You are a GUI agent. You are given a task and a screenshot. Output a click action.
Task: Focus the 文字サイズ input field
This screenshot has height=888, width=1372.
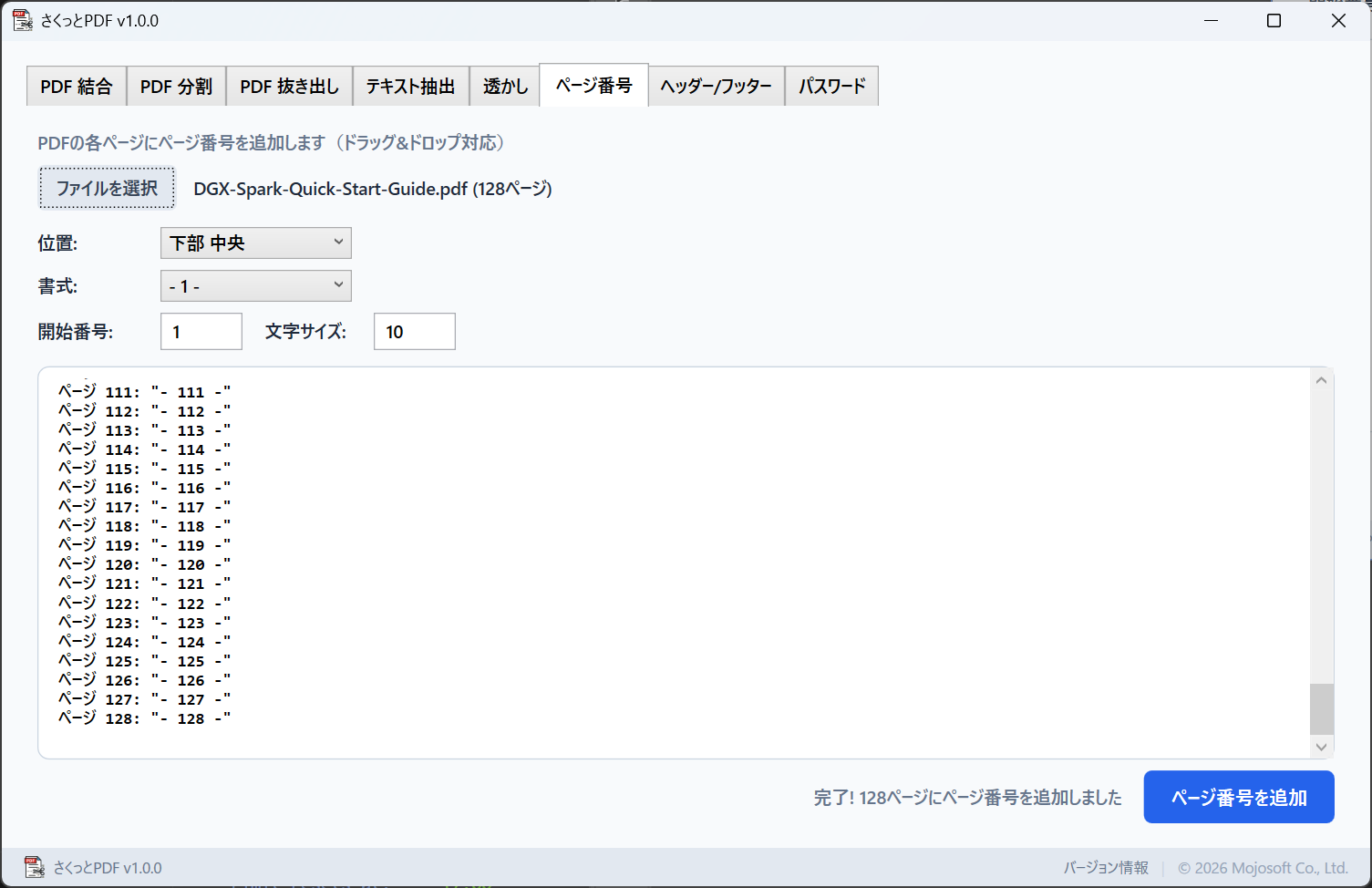(414, 332)
